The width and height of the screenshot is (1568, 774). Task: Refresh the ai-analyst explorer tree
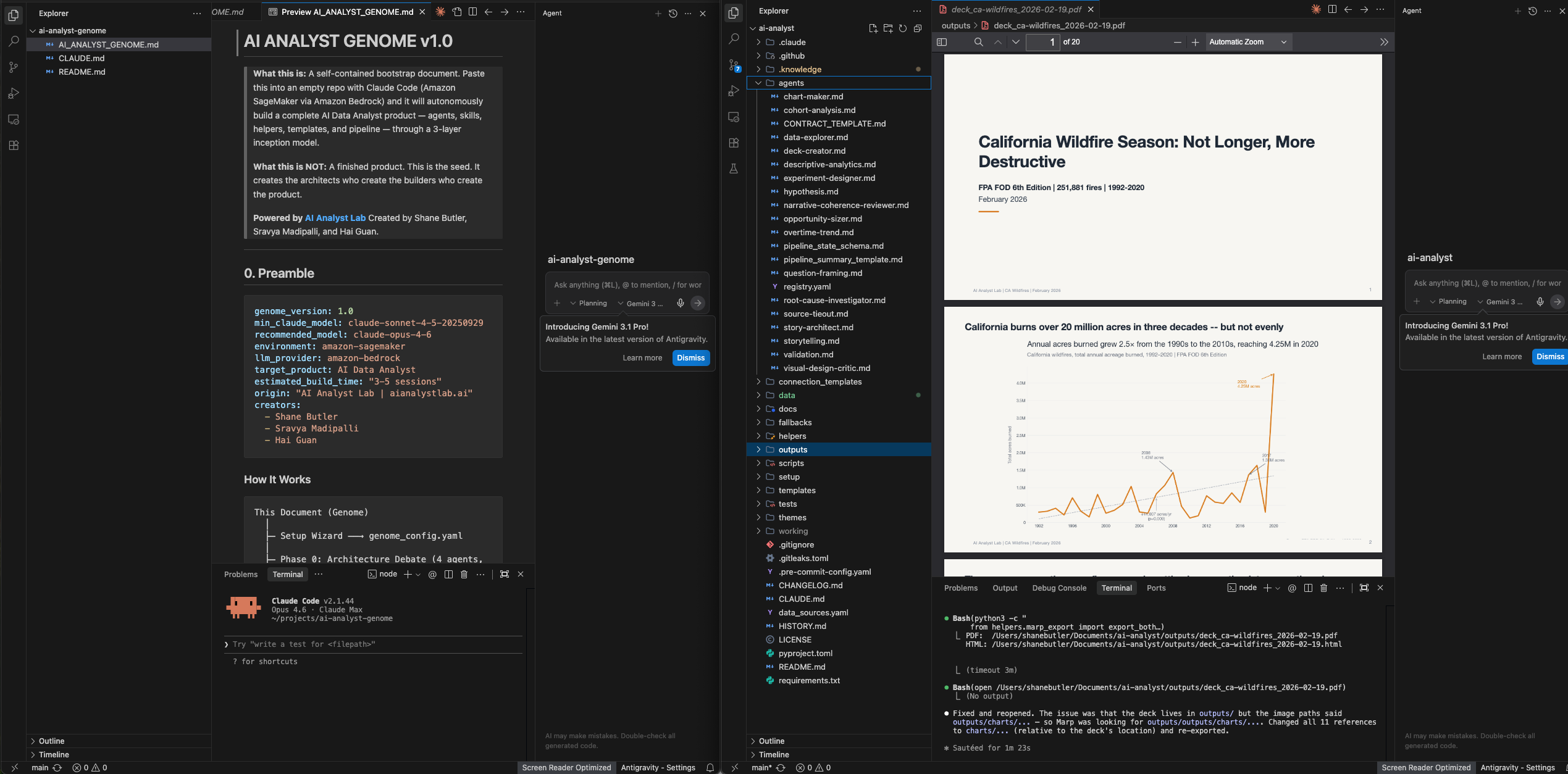903,28
